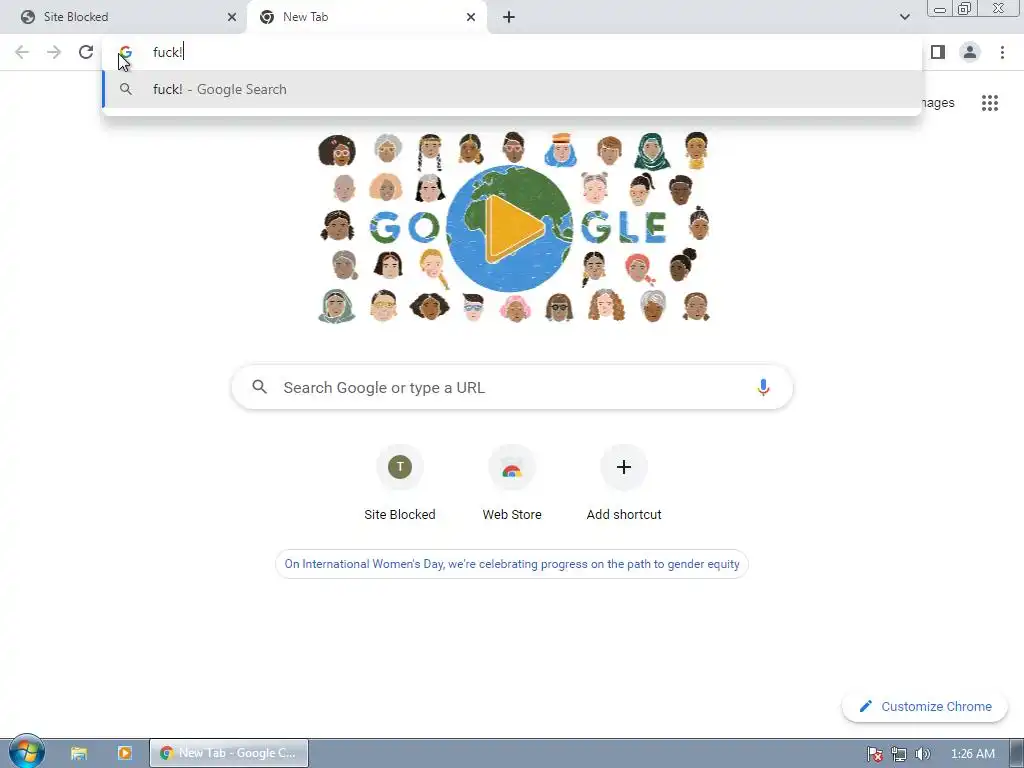Viewport: 1024px width, 768px height.
Task: Close the New Tab tab
Action: point(471,17)
